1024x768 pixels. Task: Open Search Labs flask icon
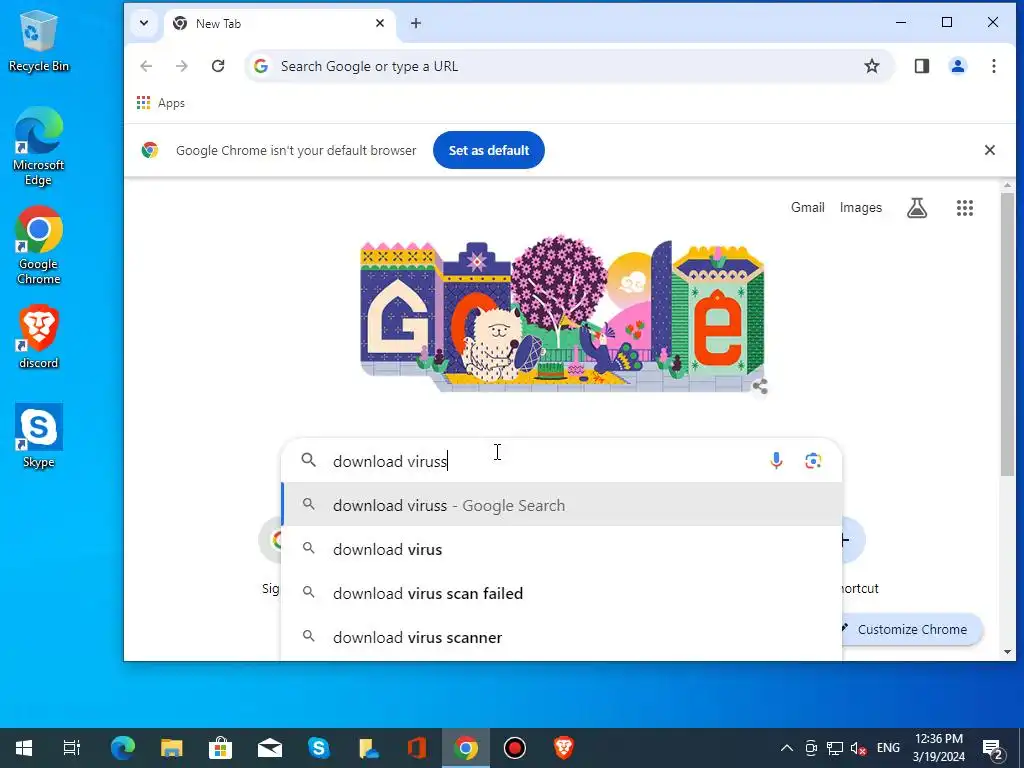pyautogui.click(x=917, y=208)
